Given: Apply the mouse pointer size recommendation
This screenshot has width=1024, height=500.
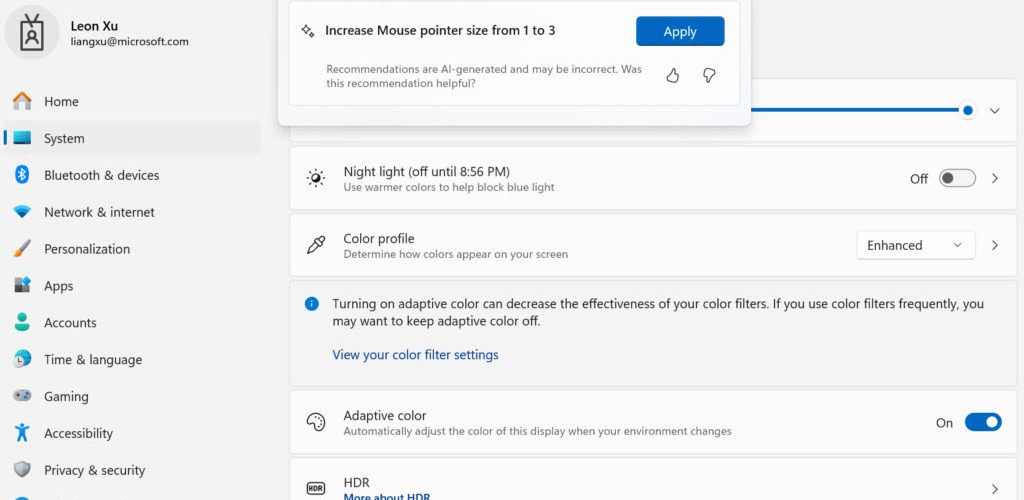Looking at the screenshot, I should (680, 31).
